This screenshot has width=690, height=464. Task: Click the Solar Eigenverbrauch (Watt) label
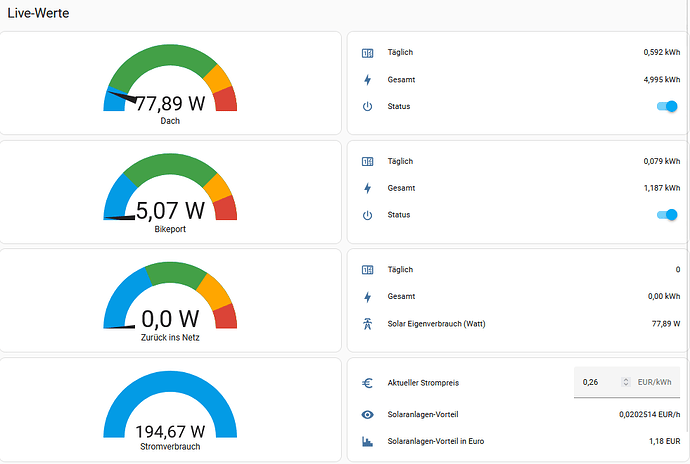tap(440, 324)
